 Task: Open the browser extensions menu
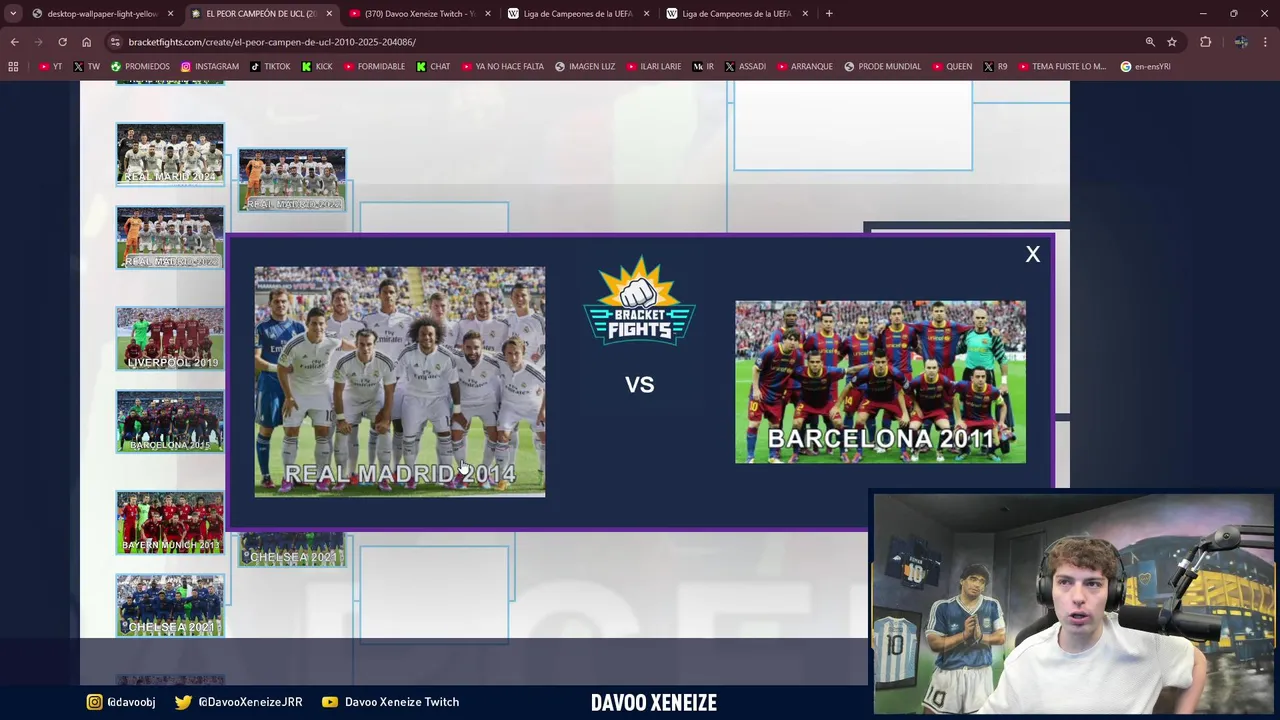coord(1205,42)
